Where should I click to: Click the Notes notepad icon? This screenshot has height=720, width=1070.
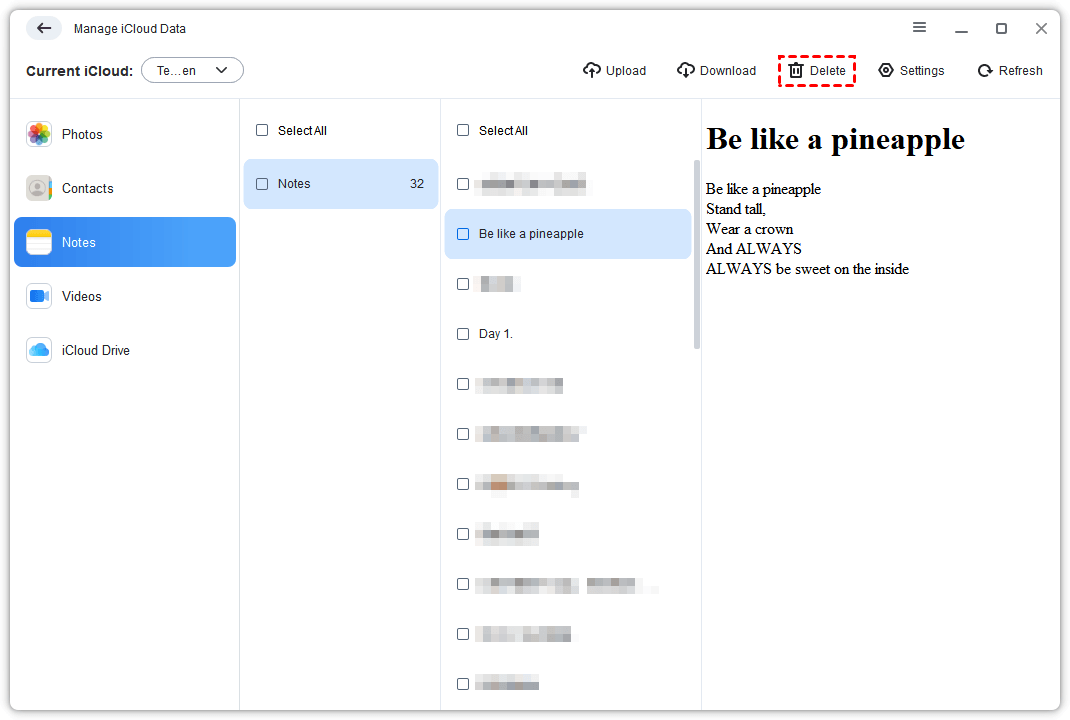tap(39, 242)
